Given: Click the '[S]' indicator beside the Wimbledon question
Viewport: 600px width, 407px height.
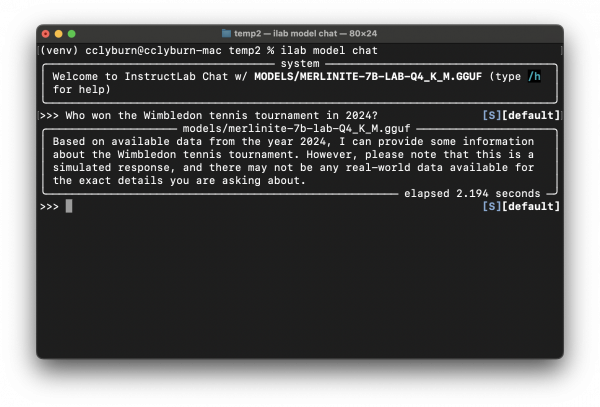Looking at the screenshot, I should [x=491, y=115].
